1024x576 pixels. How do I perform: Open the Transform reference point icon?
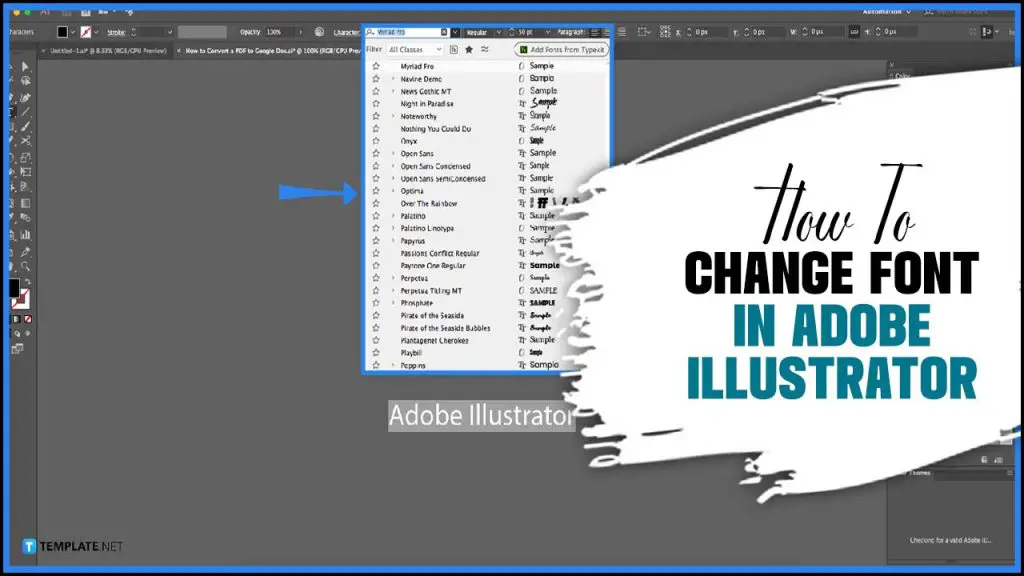tap(665, 31)
